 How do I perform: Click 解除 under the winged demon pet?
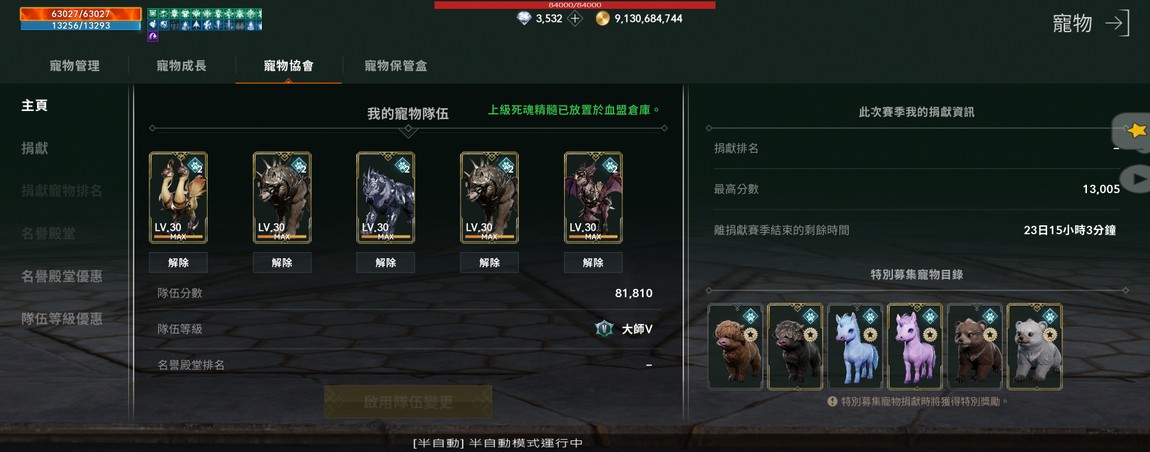(593, 263)
